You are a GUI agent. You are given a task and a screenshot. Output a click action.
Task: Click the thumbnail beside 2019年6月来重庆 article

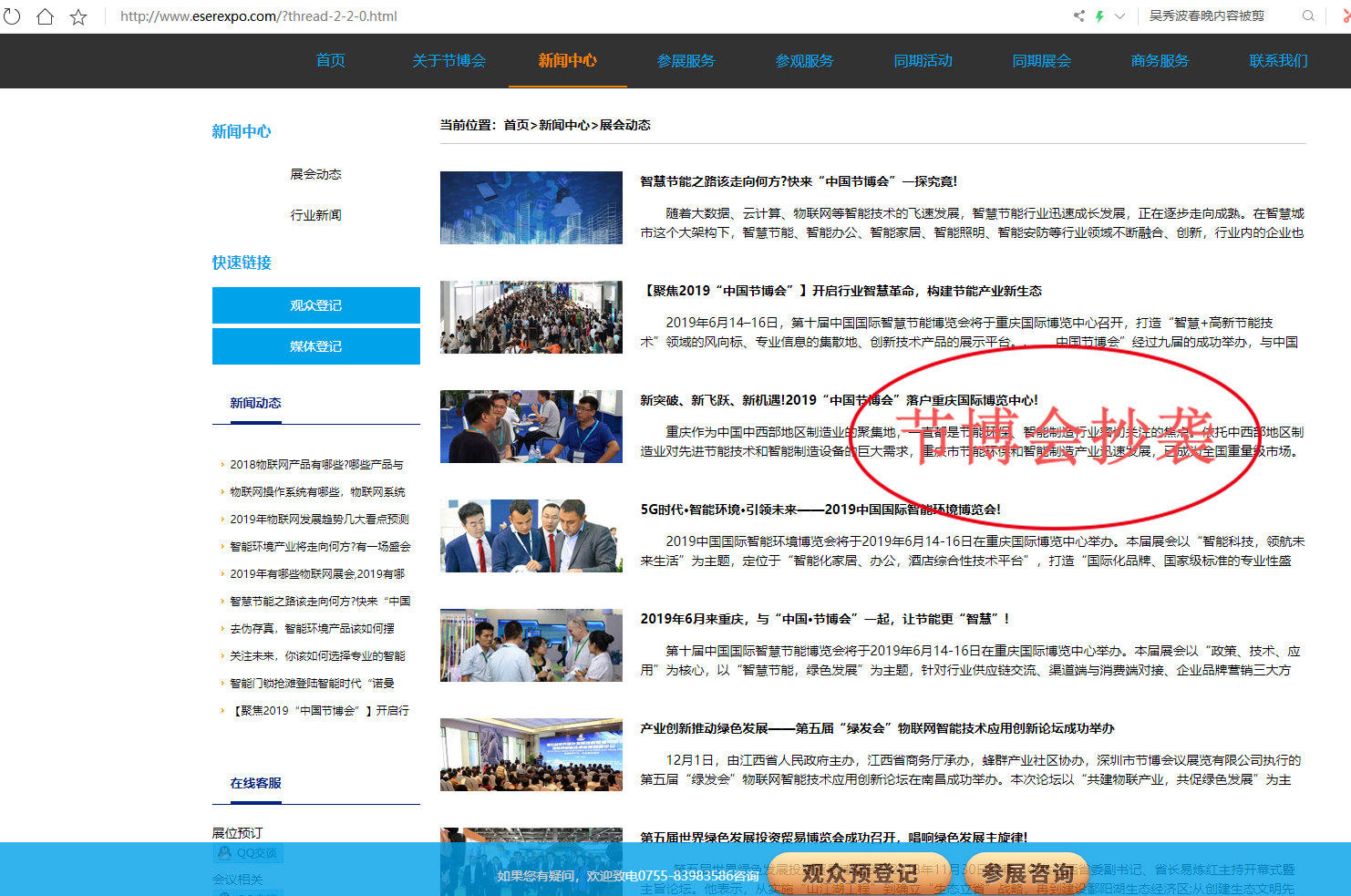[x=531, y=645]
